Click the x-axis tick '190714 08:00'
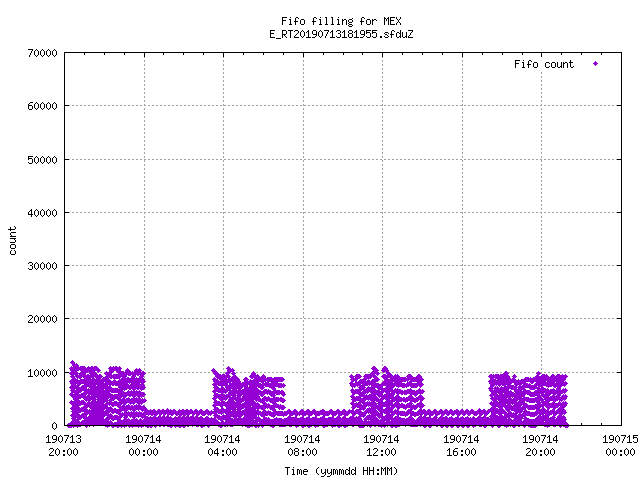The height and width of the screenshot is (480, 640). pos(302,446)
